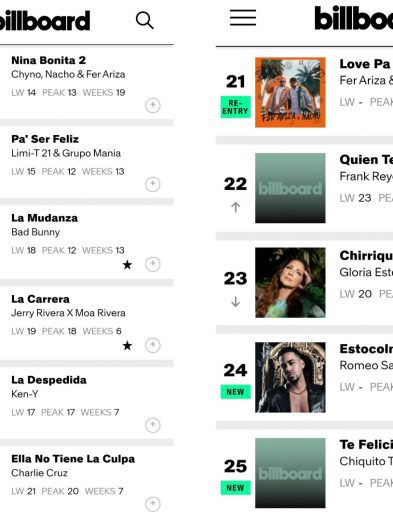
Task: Click the billboard logo on the left
Action: click(x=44, y=21)
